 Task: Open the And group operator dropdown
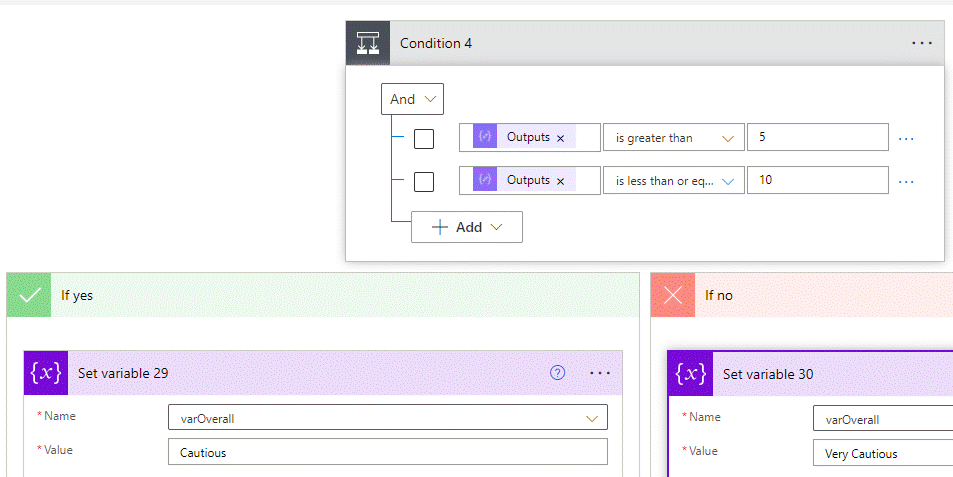click(413, 99)
